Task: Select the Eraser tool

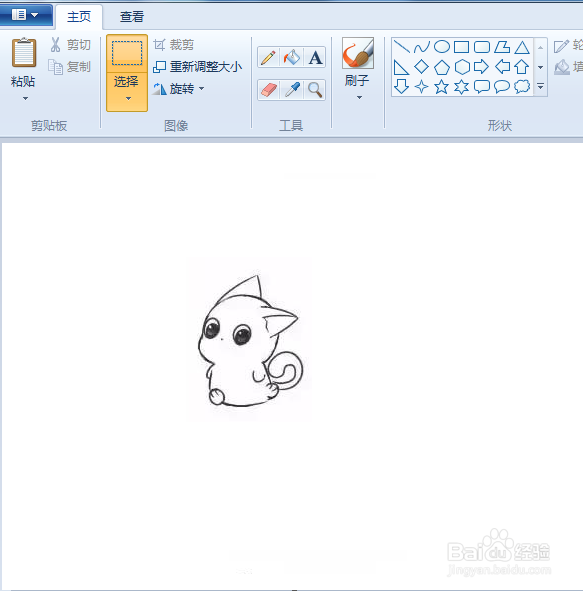Action: [268, 90]
